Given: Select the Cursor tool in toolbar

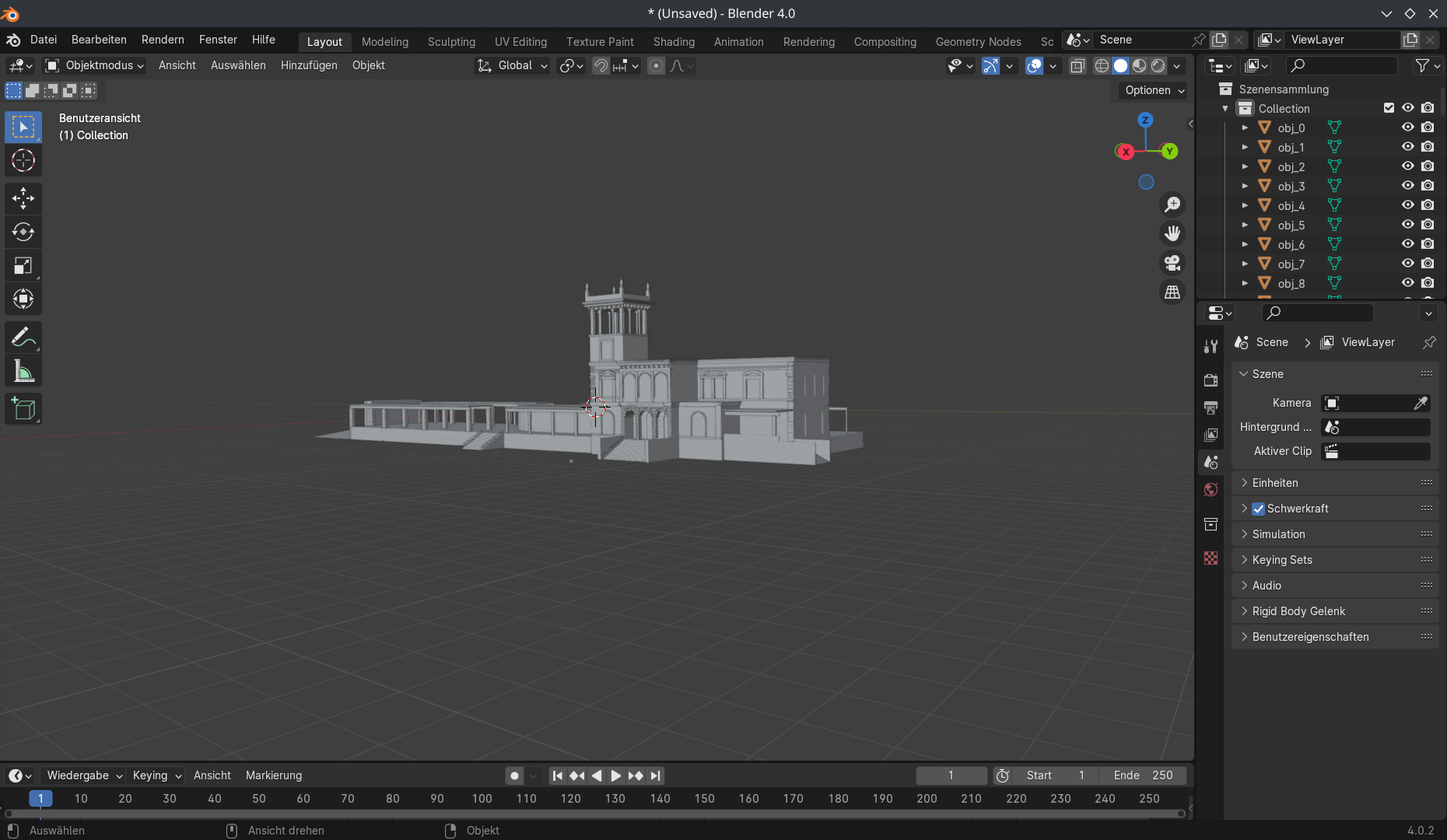Looking at the screenshot, I should click(x=23, y=161).
